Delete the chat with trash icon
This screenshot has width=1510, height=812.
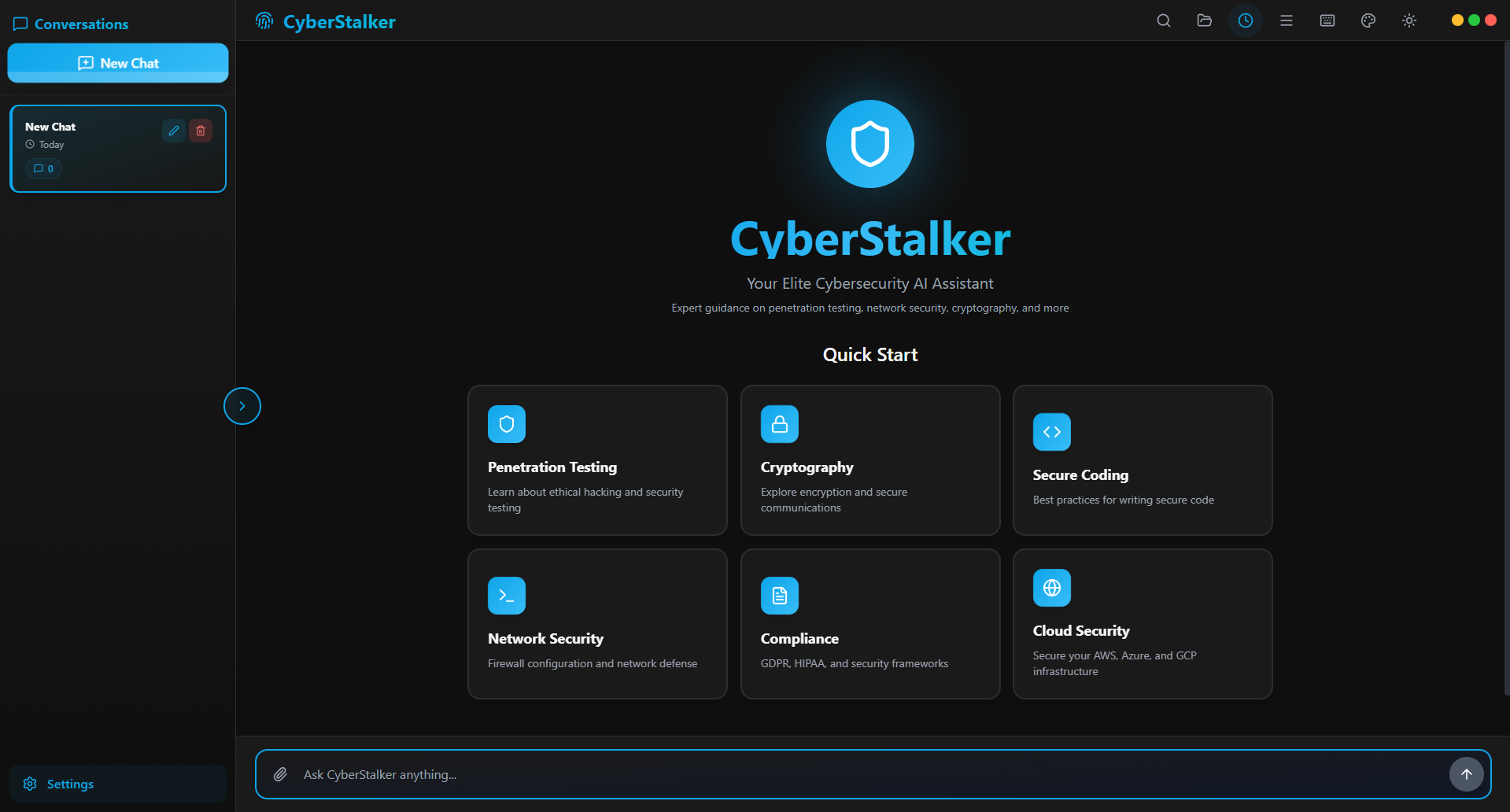pyautogui.click(x=201, y=131)
